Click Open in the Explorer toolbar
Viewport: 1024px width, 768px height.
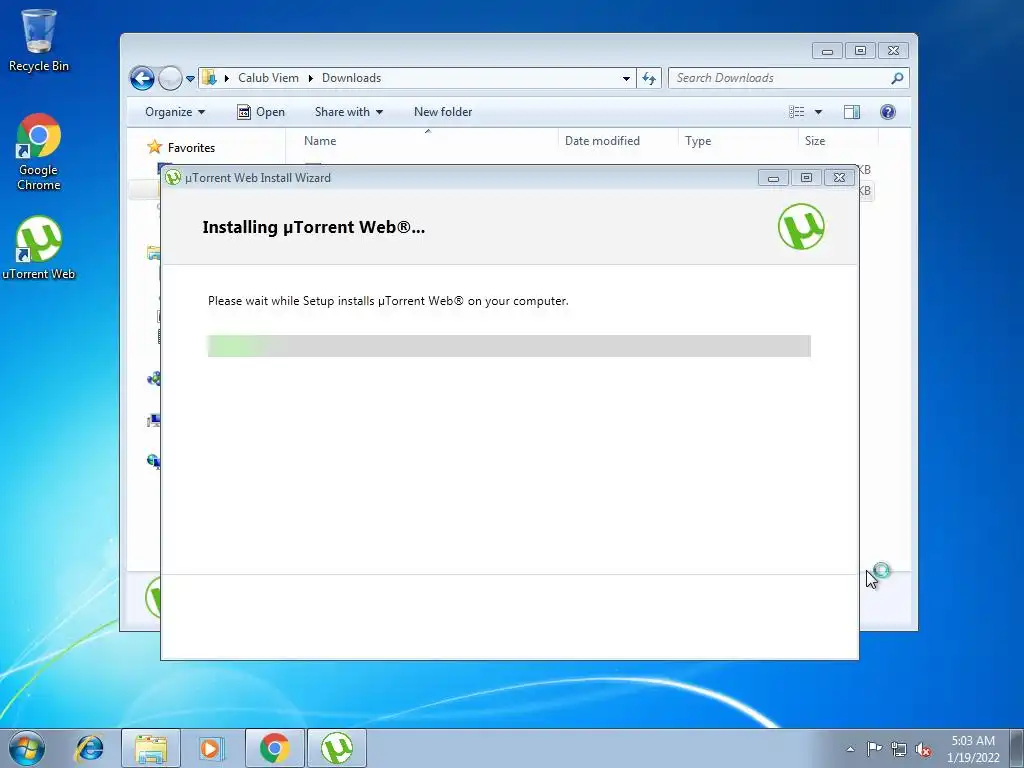(x=261, y=112)
